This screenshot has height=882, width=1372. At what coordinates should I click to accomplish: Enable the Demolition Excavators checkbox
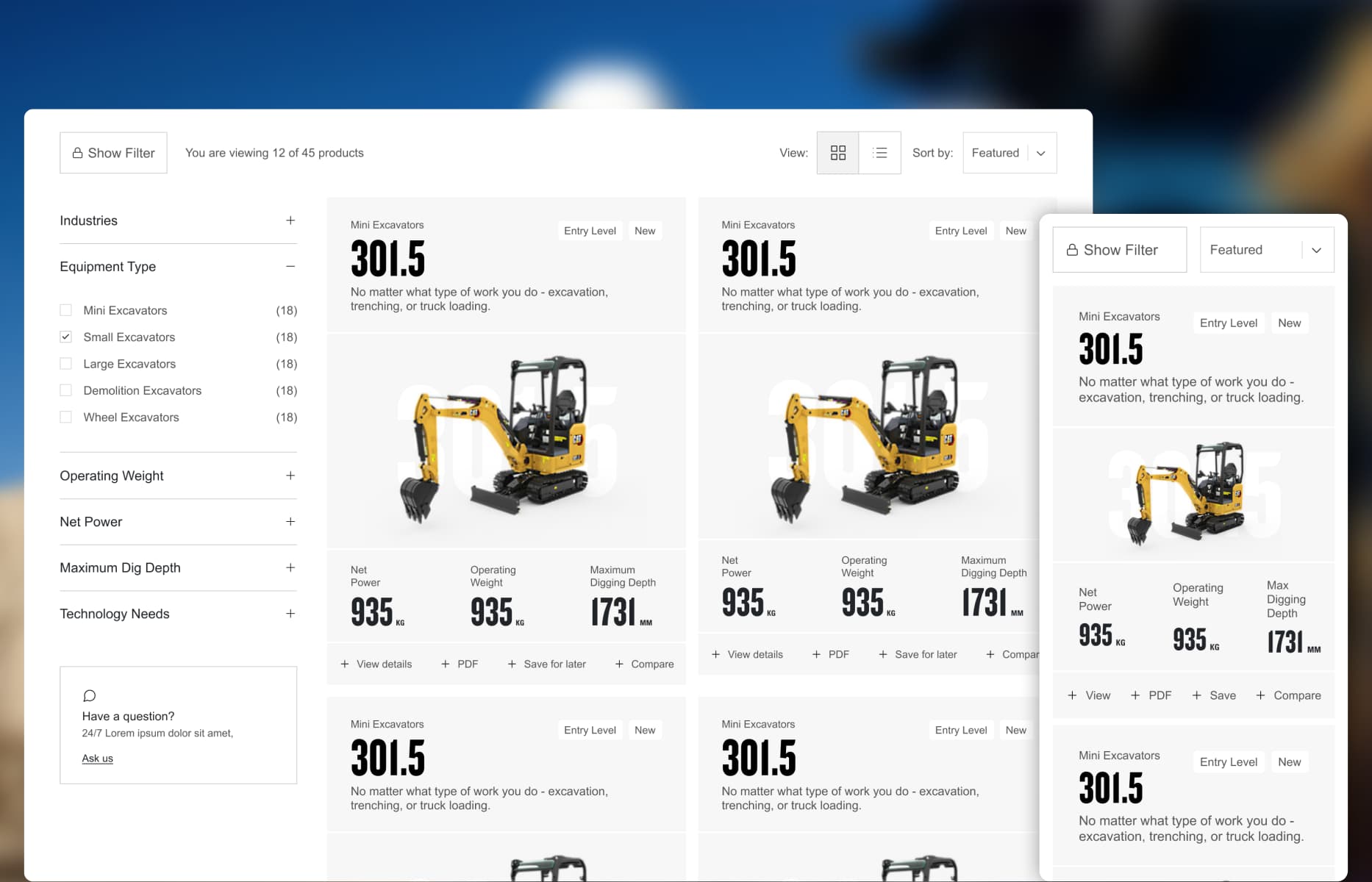[66, 390]
